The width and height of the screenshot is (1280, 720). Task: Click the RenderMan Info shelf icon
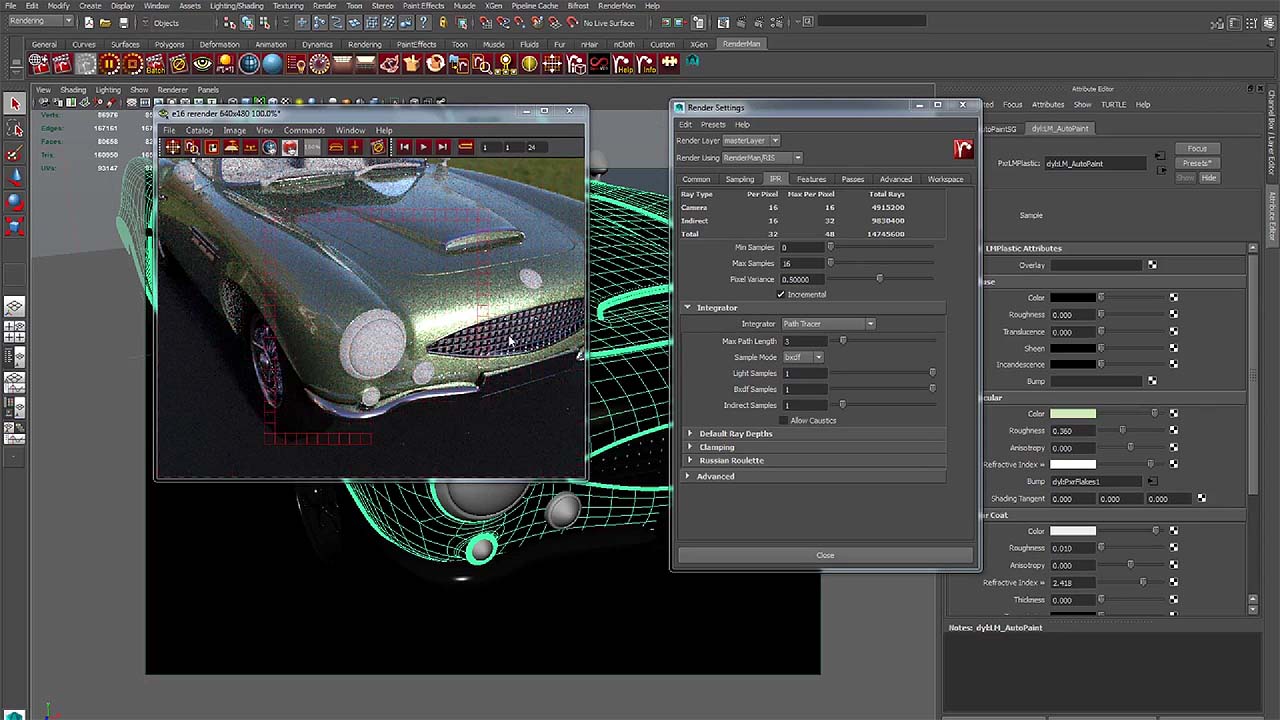click(x=647, y=64)
